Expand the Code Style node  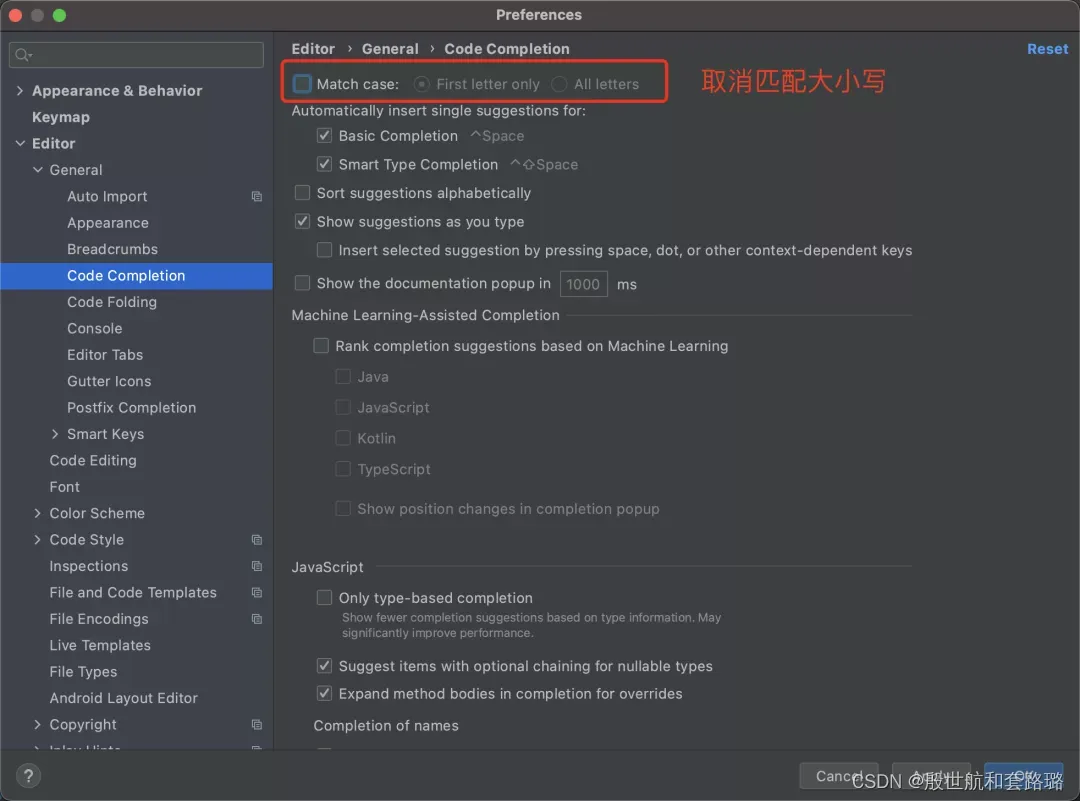(37, 539)
